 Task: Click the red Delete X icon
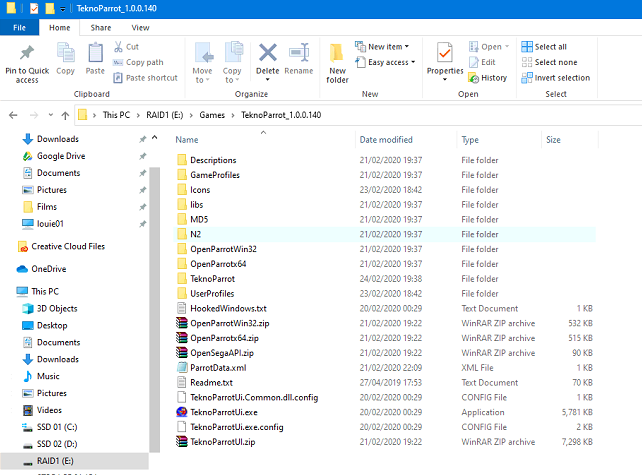[x=268, y=53]
